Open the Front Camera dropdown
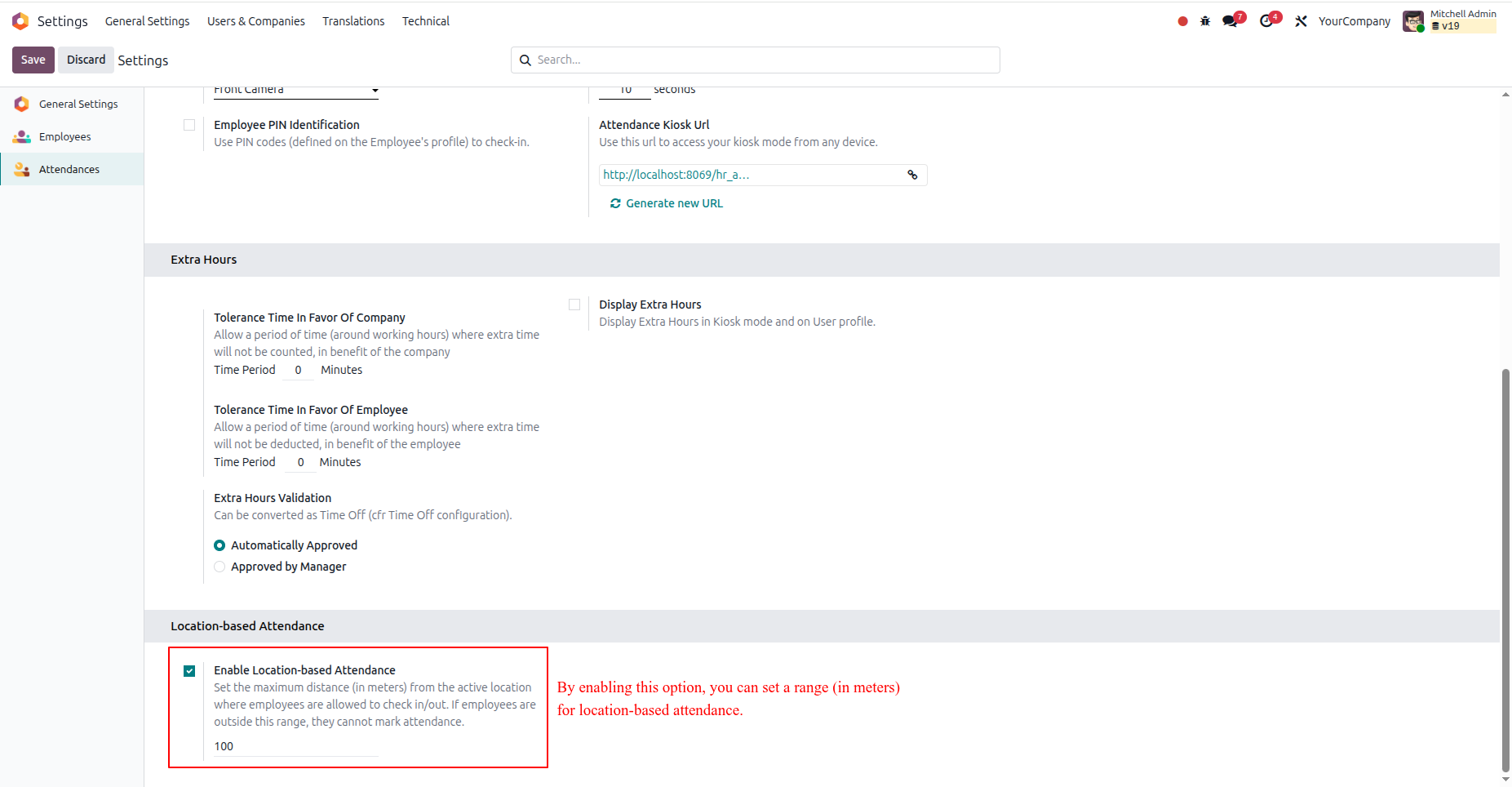This screenshot has height=787, width=1512. [x=296, y=91]
